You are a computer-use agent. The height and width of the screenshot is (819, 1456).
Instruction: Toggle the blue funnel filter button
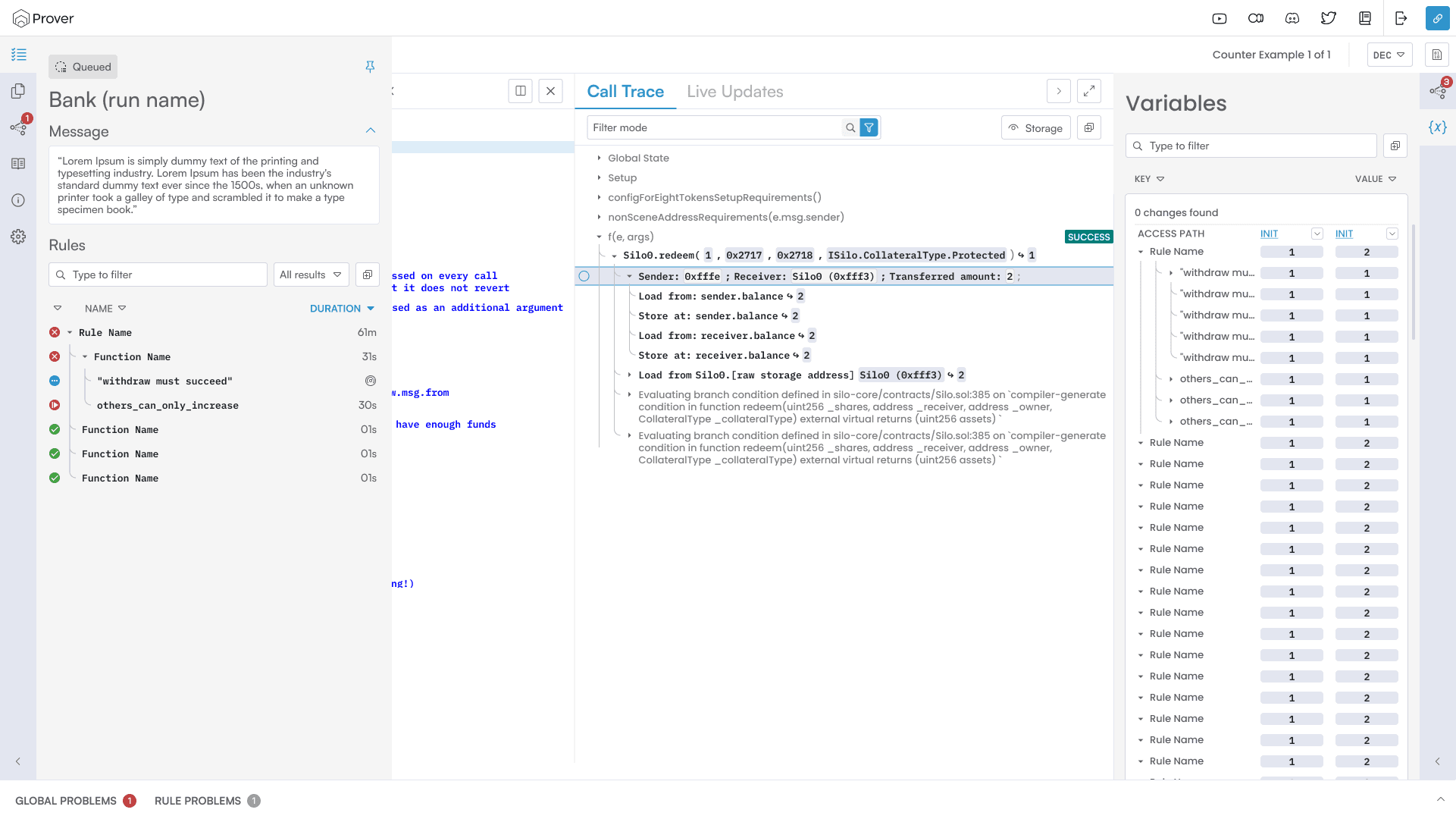point(869,127)
